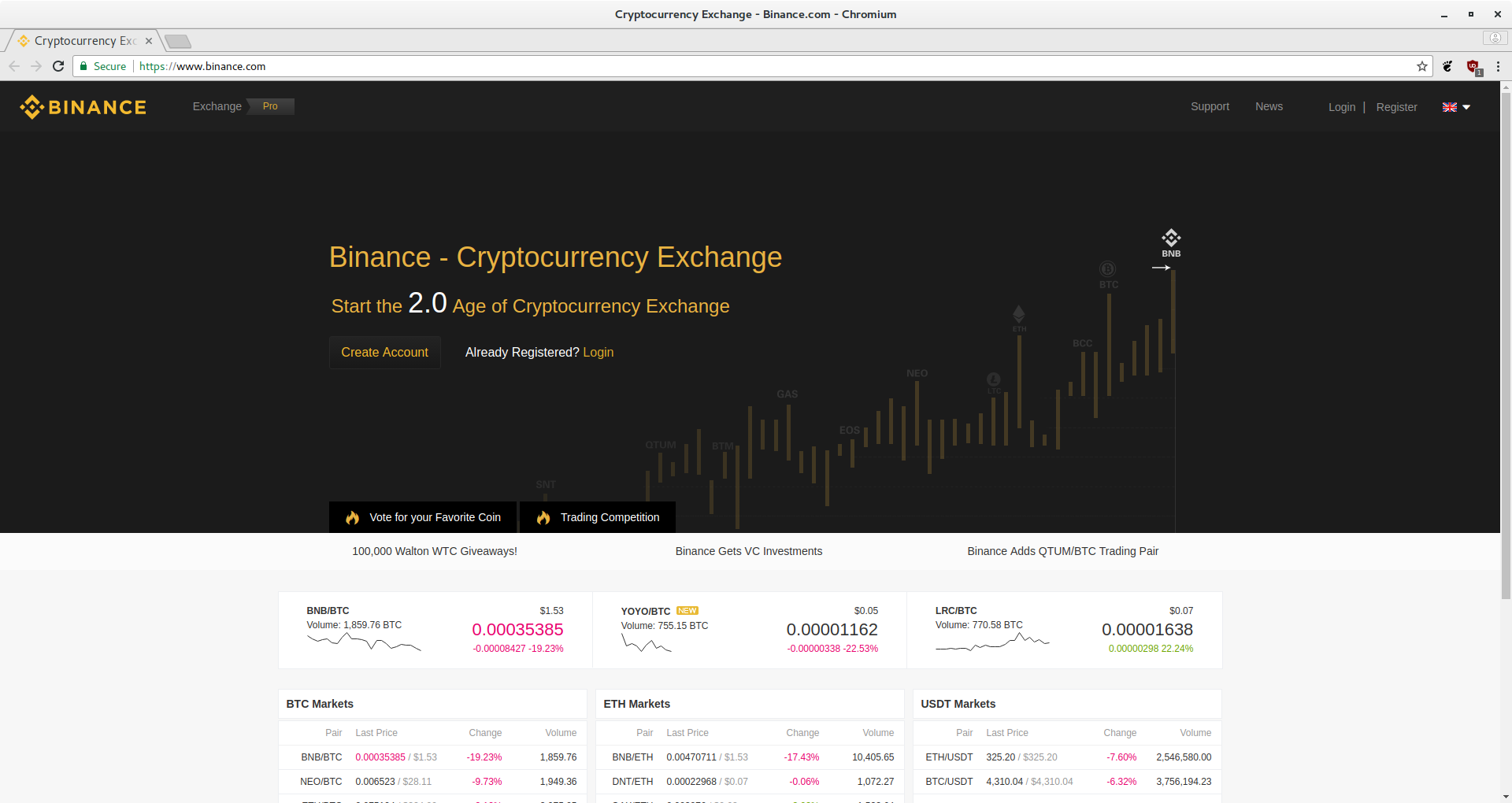Screen dimensions: 1512x803
Task: Click the BTC Markets heading
Action: point(320,704)
